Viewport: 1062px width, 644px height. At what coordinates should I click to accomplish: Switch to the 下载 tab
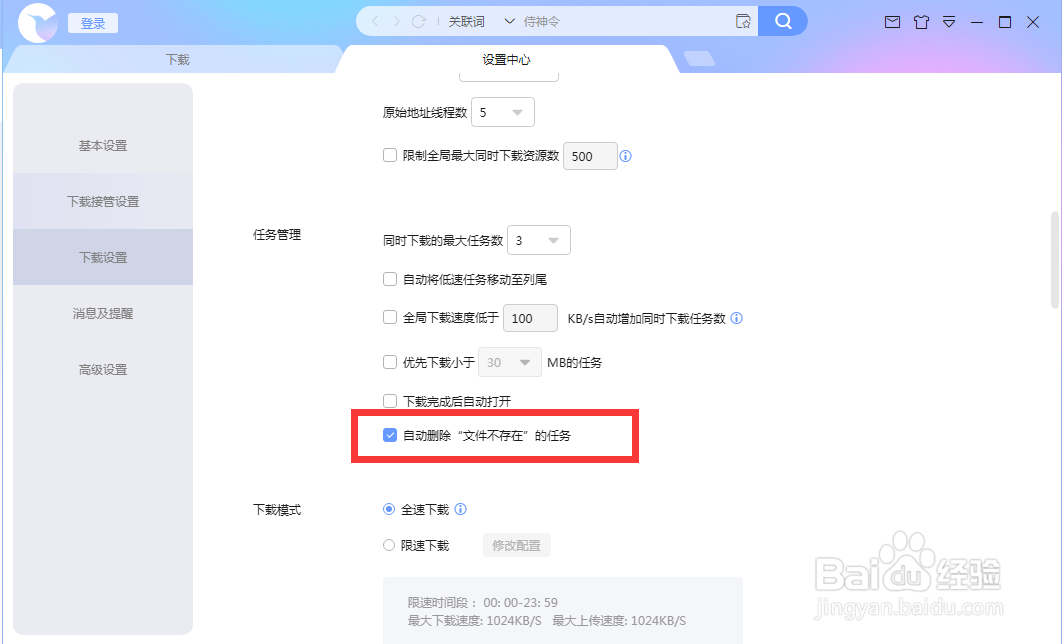[177, 60]
